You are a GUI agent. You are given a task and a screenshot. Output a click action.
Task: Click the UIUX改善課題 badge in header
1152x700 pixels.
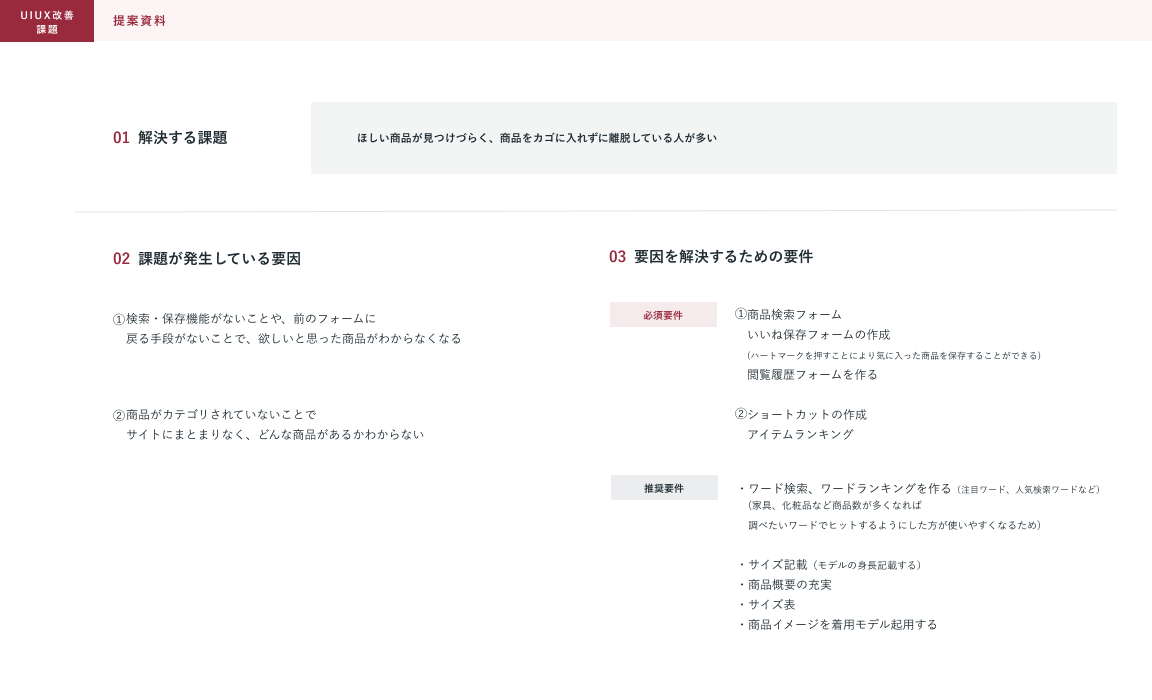tap(47, 21)
